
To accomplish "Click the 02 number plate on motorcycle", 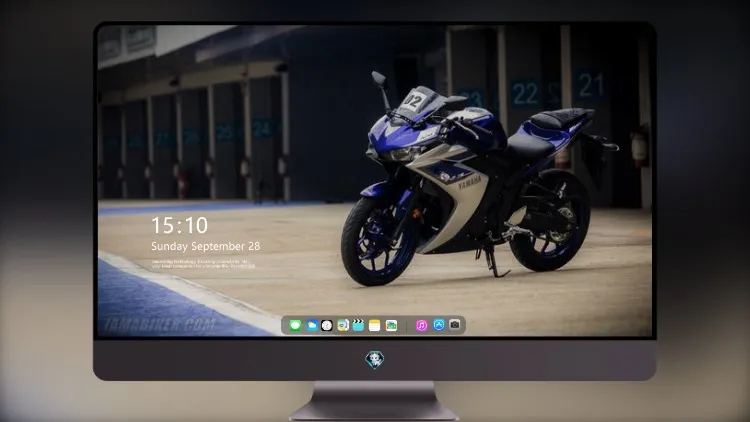I will click(413, 101).
